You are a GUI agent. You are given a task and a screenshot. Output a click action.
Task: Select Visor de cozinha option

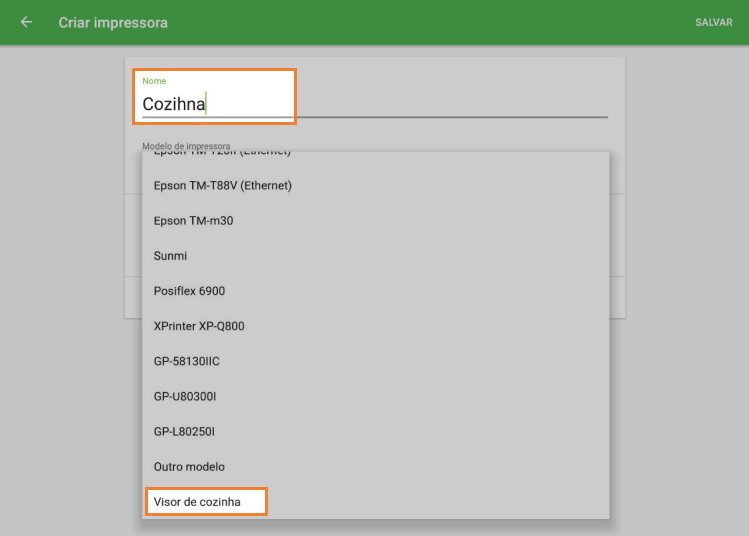197,501
